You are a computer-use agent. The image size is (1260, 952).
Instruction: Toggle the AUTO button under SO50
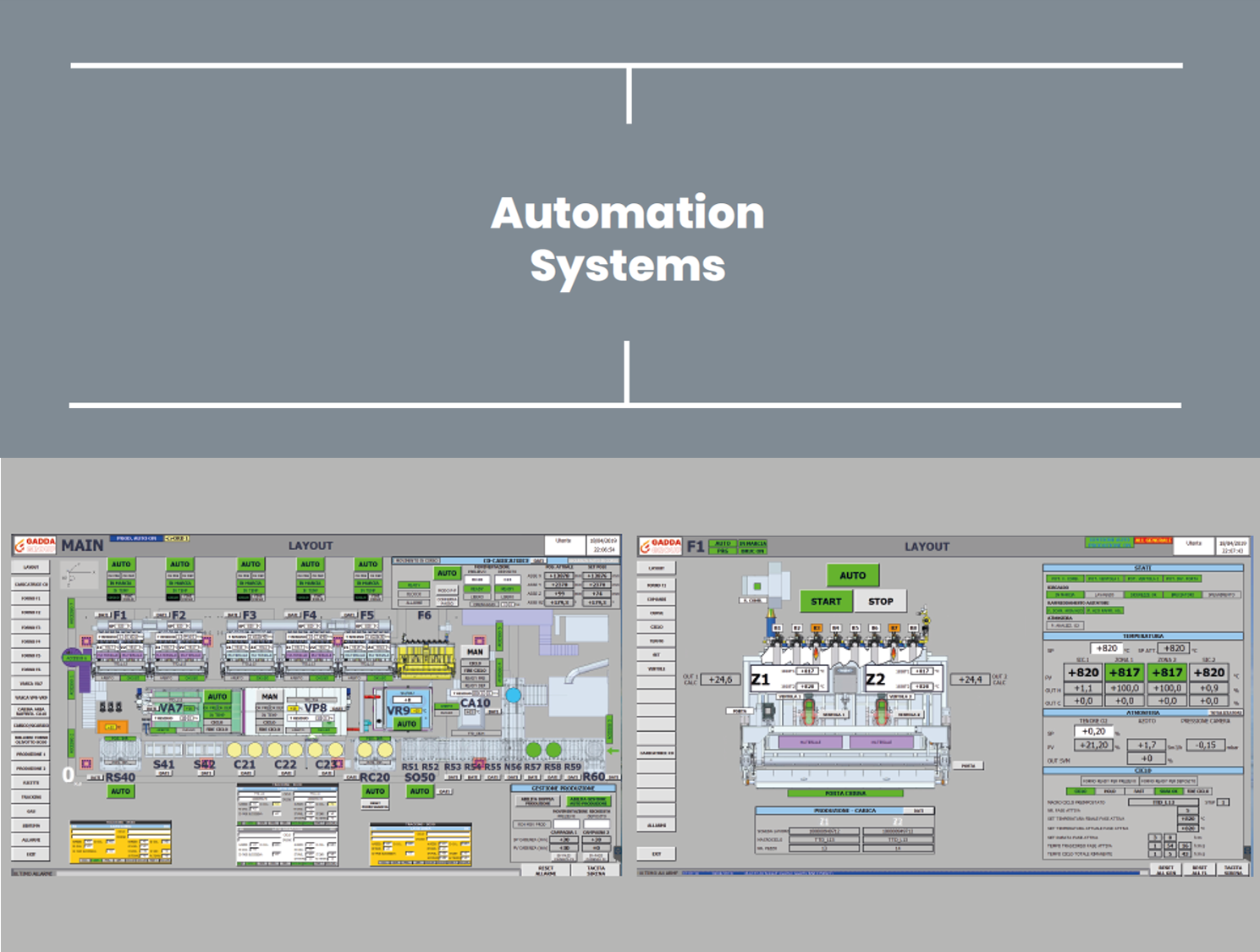[420, 792]
